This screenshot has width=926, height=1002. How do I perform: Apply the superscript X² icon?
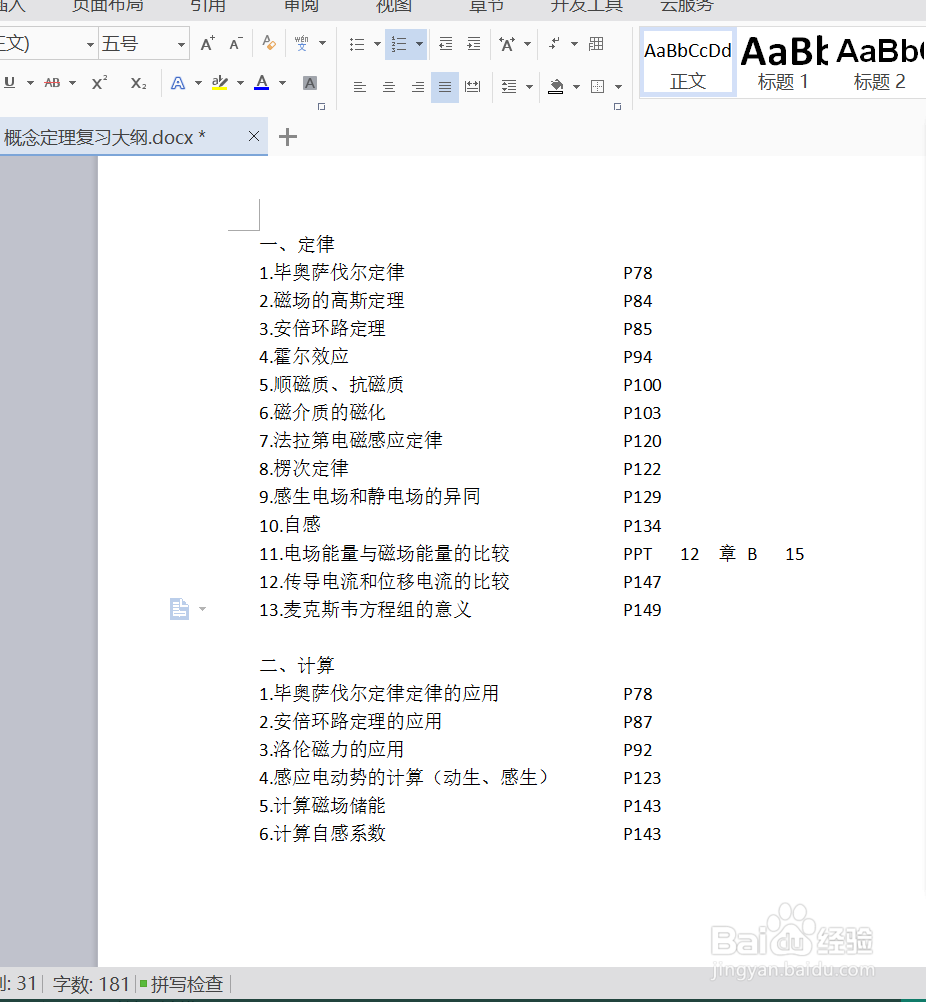(x=97, y=83)
